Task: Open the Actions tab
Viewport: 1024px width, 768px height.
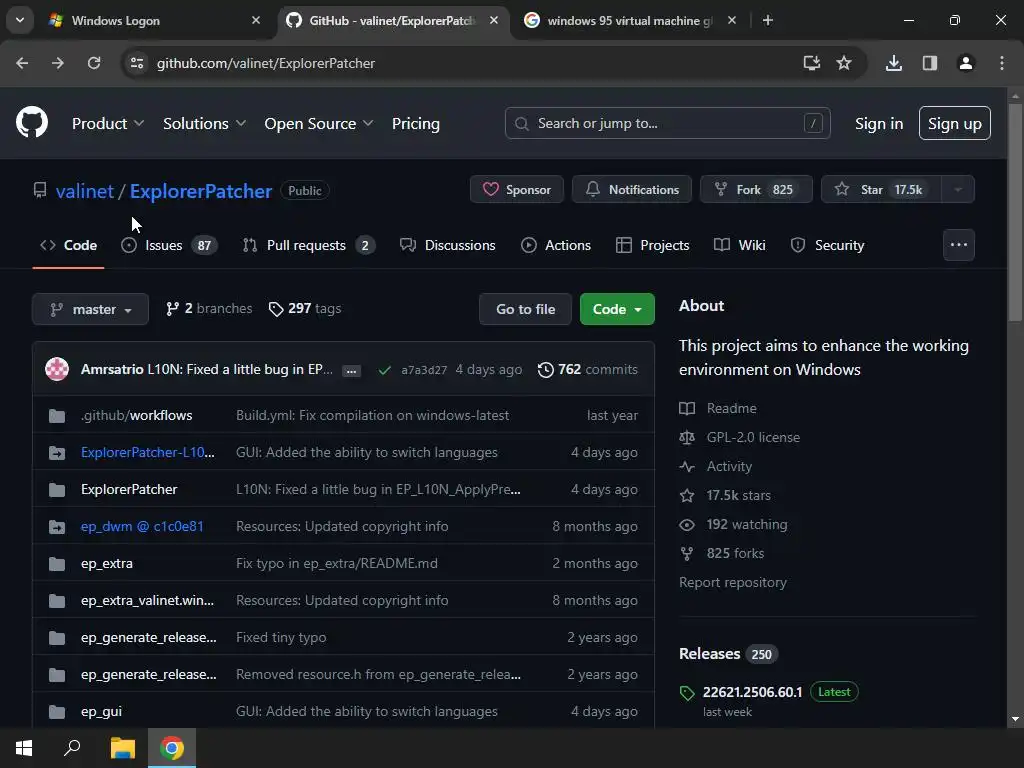Action: coord(556,246)
